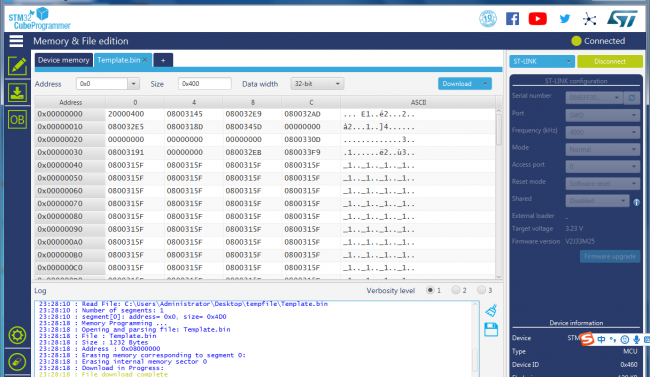Select verbosity level 1
650x377 pixels.
(x=430, y=290)
